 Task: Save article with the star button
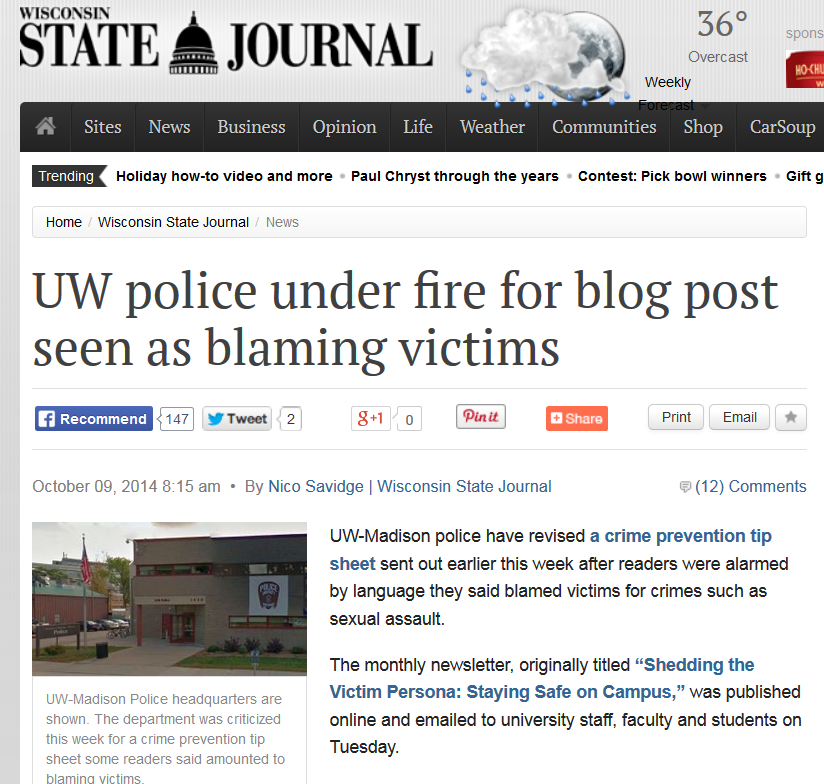[791, 417]
